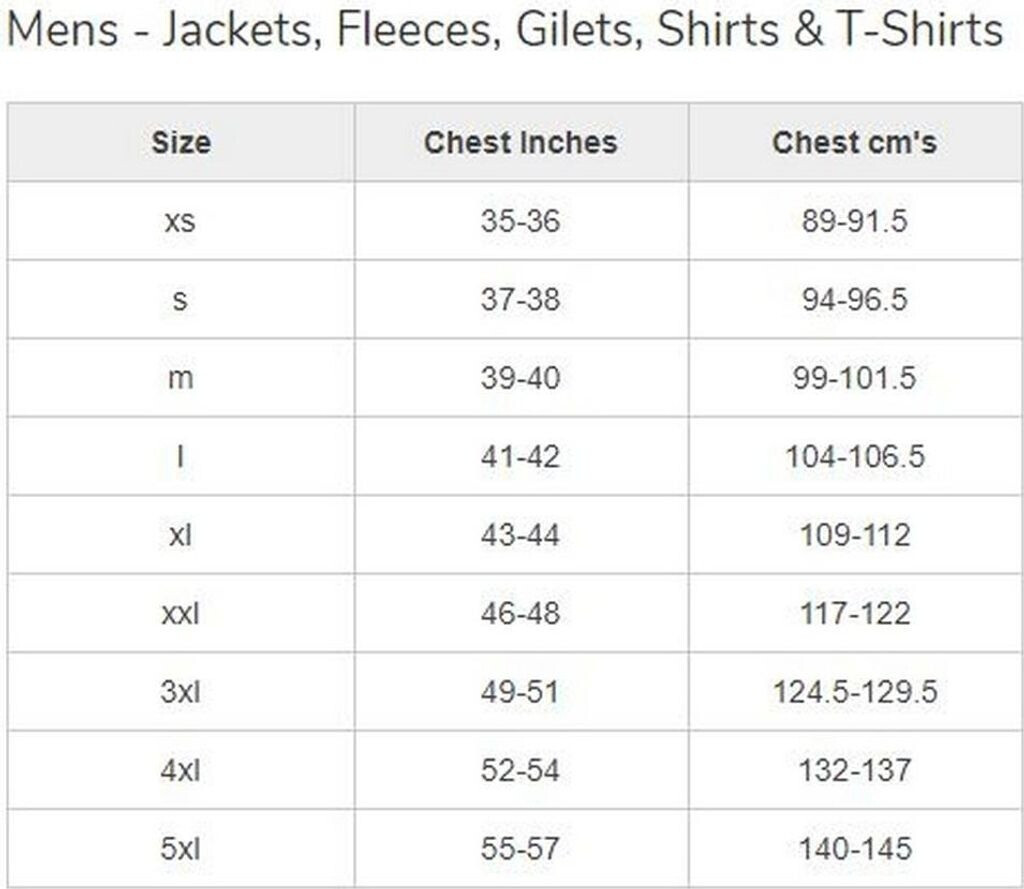Click the Size column header
This screenshot has width=1024, height=889.
pos(181,143)
